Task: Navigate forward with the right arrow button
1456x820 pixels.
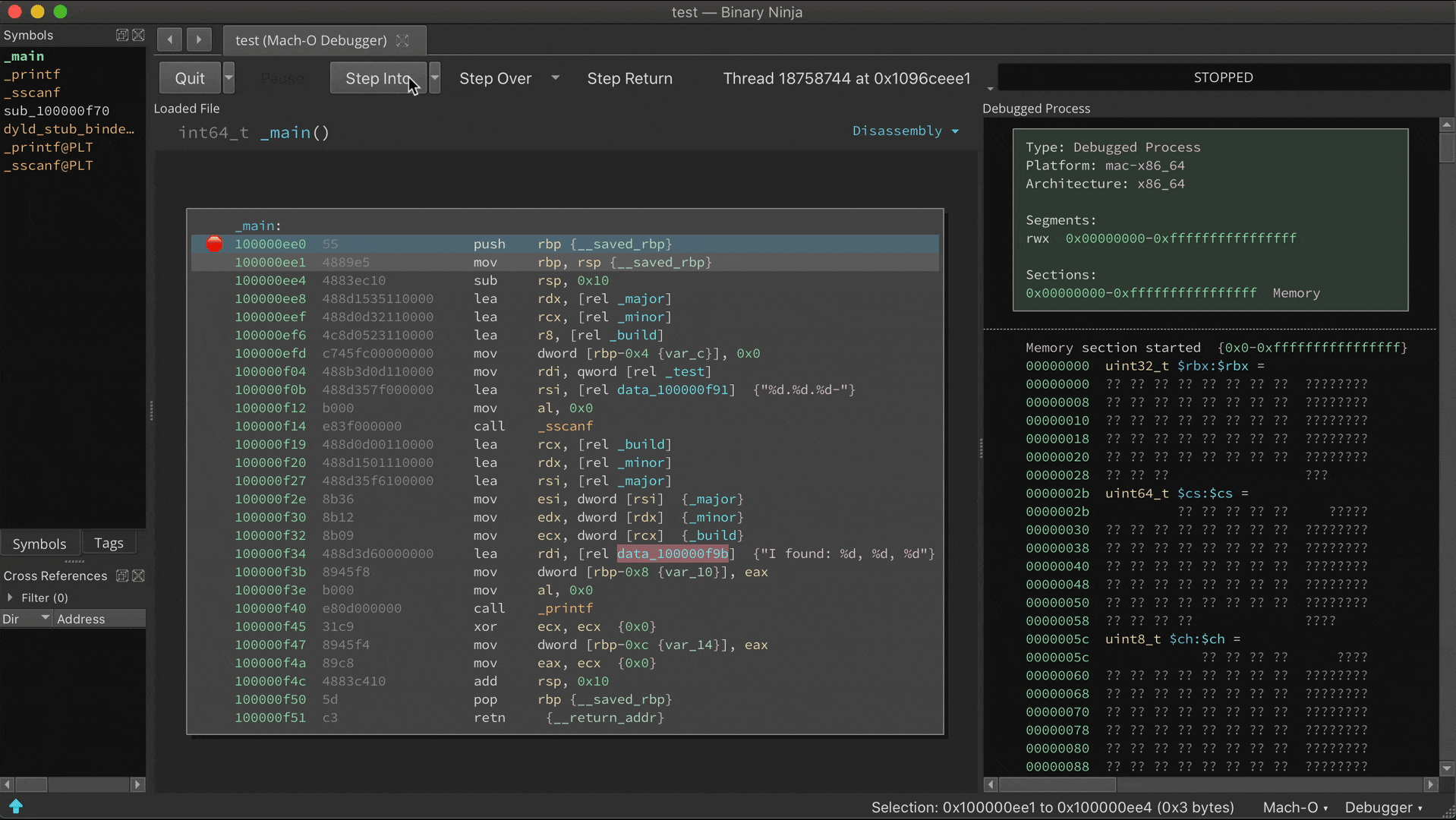Action: [199, 39]
